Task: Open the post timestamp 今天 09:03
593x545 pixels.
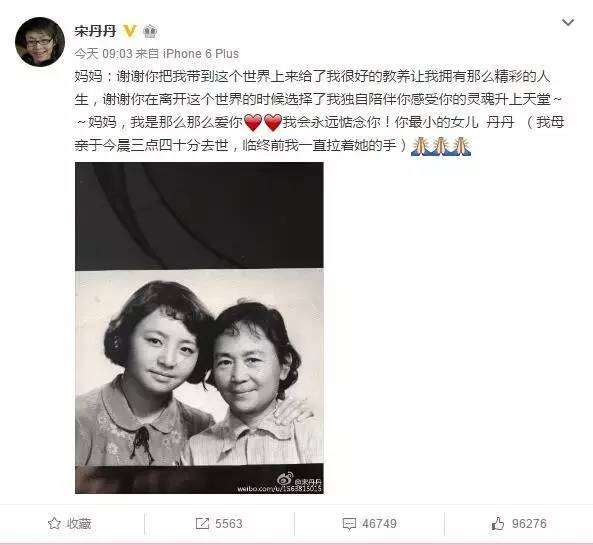Action: pyautogui.click(x=103, y=54)
